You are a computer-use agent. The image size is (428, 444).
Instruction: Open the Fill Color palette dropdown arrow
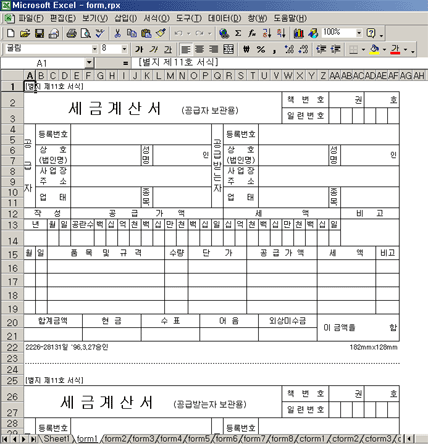(384, 50)
